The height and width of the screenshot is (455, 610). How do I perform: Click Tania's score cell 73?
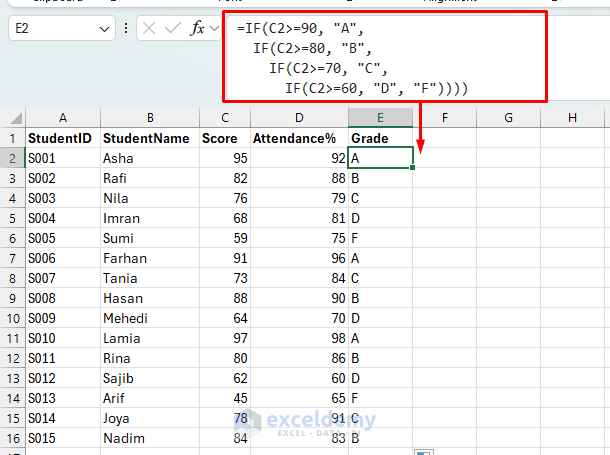(x=225, y=278)
